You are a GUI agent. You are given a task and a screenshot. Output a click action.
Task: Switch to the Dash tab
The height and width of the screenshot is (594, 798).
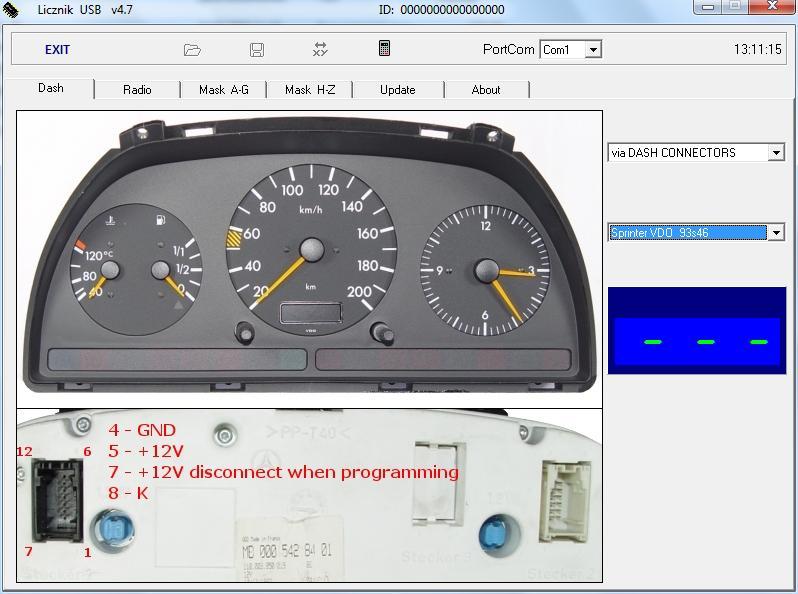50,88
